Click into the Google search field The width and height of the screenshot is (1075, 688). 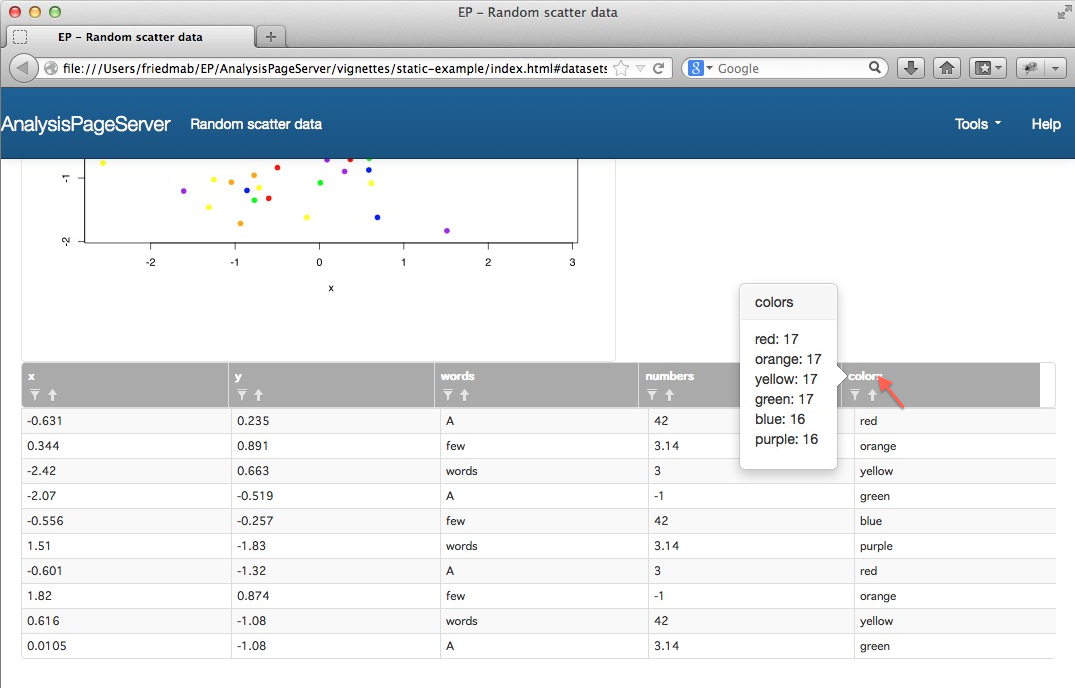[790, 68]
